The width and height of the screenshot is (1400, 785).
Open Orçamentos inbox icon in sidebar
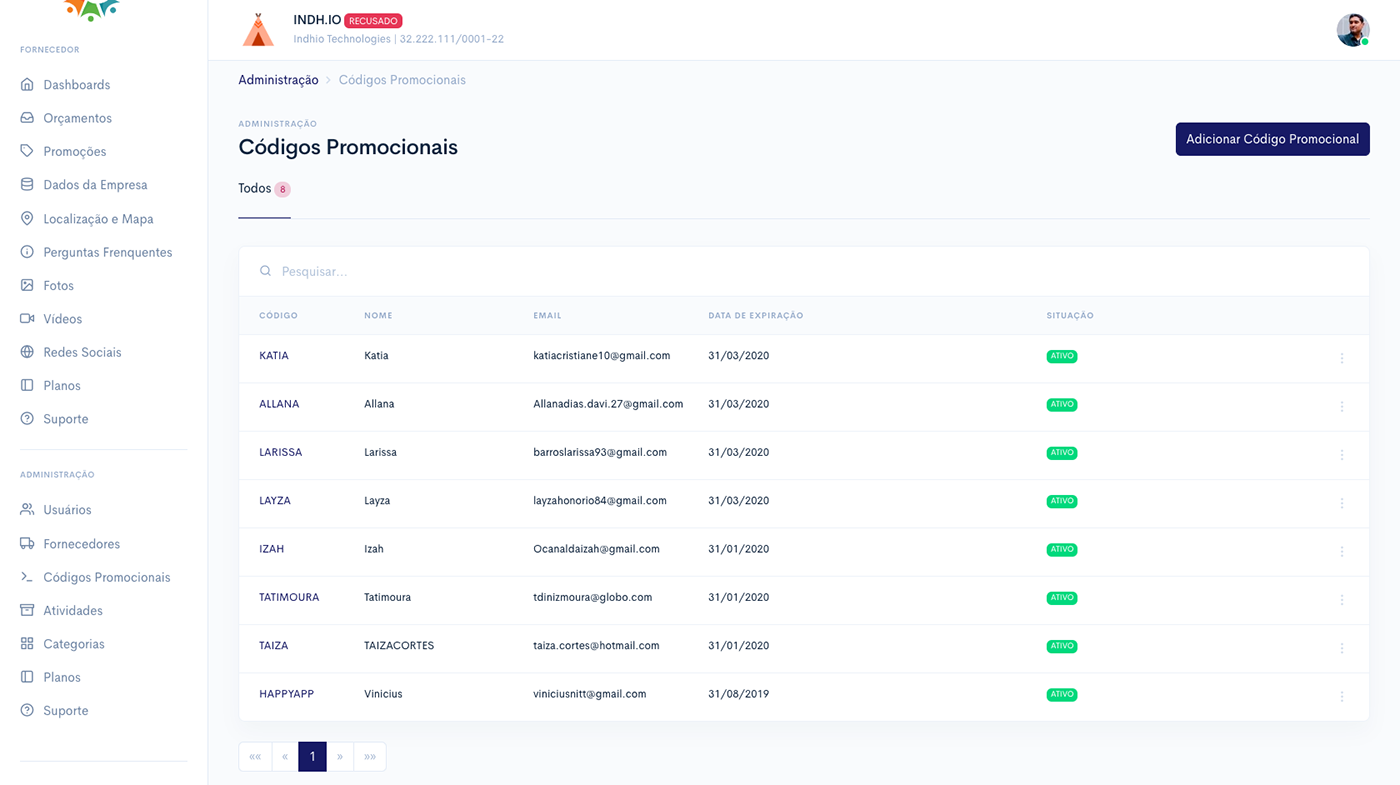tap(27, 118)
